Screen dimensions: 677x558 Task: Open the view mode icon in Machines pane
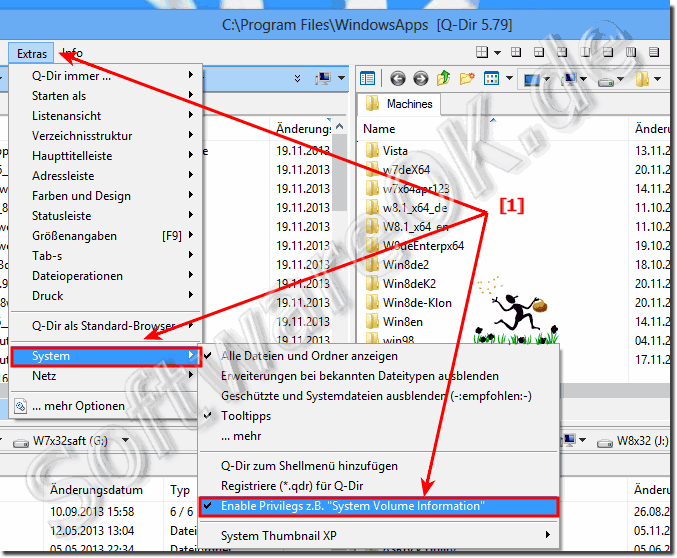[x=491, y=79]
